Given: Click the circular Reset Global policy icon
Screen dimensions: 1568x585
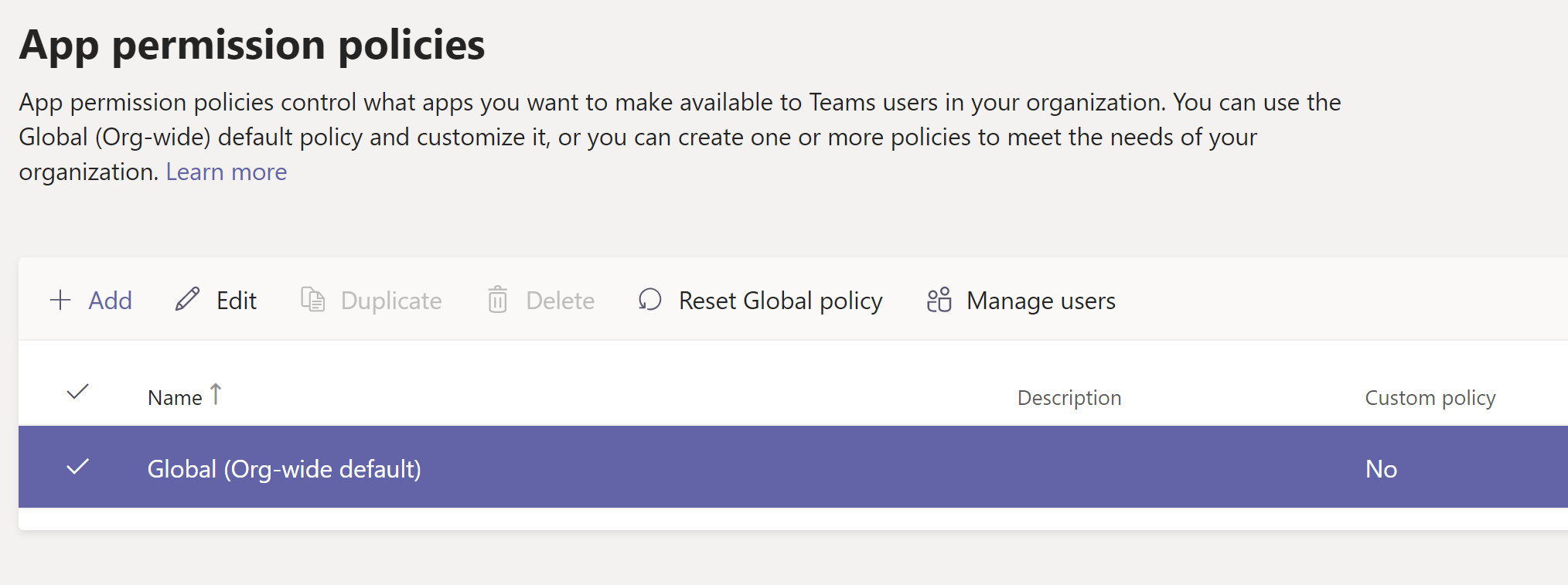Looking at the screenshot, I should 649,300.
